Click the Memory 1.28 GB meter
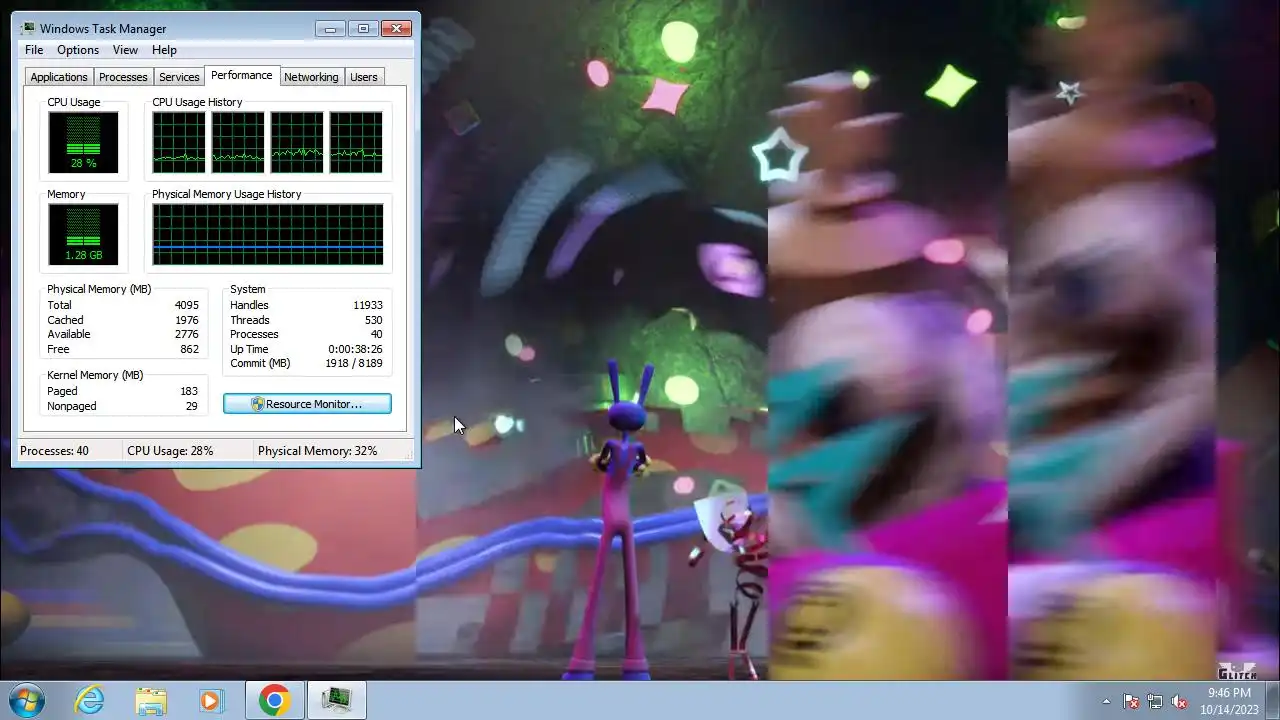The height and width of the screenshot is (720, 1280). (83, 234)
